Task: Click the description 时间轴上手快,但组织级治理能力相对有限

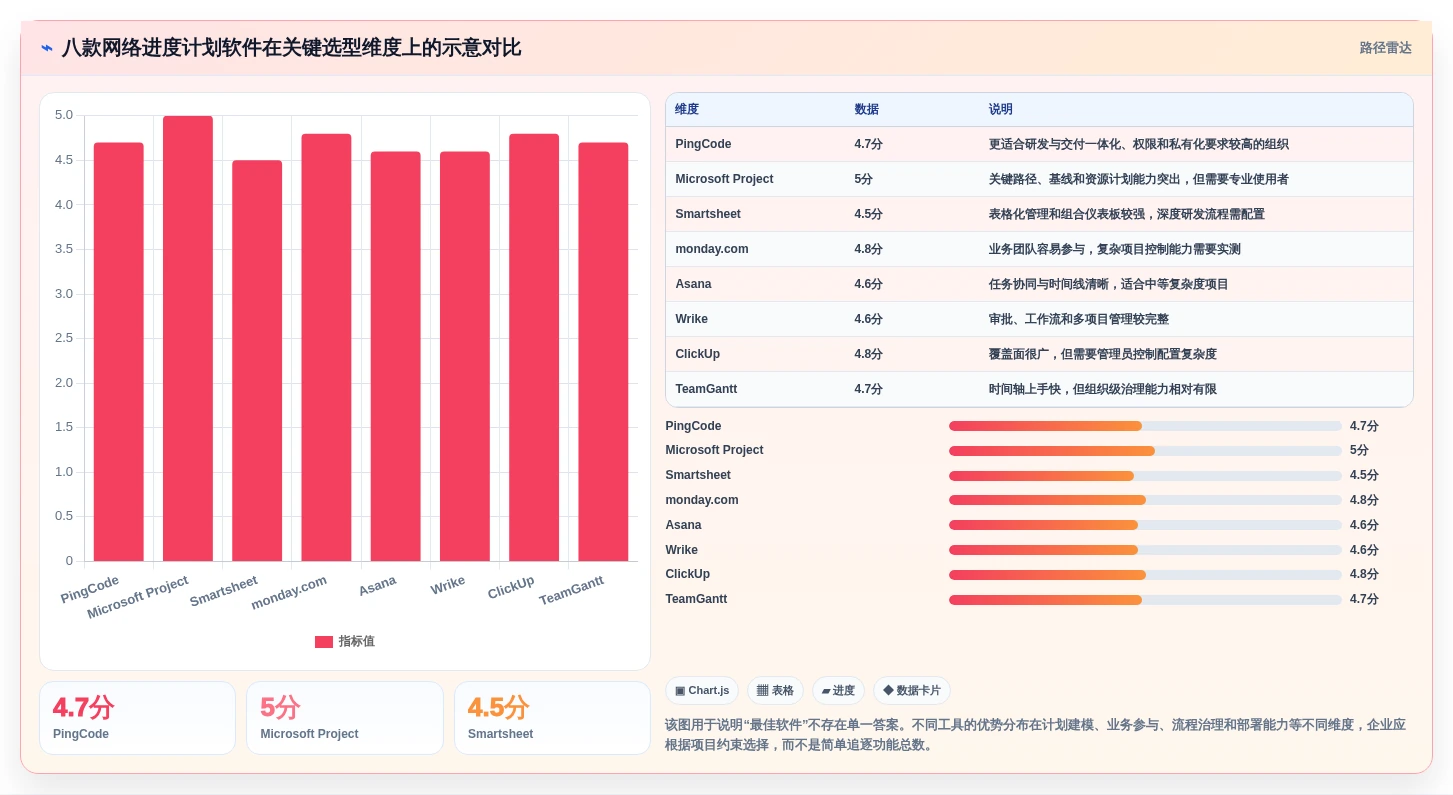Action: coord(1102,389)
